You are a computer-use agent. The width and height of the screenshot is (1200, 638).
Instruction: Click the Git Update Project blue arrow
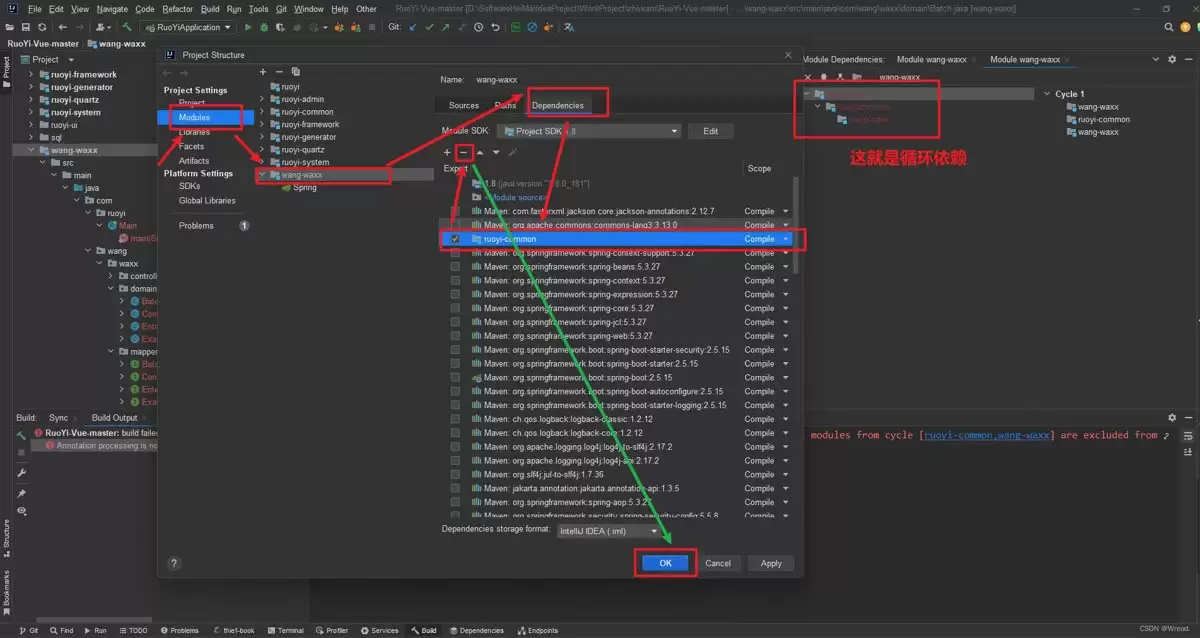click(x=413, y=27)
